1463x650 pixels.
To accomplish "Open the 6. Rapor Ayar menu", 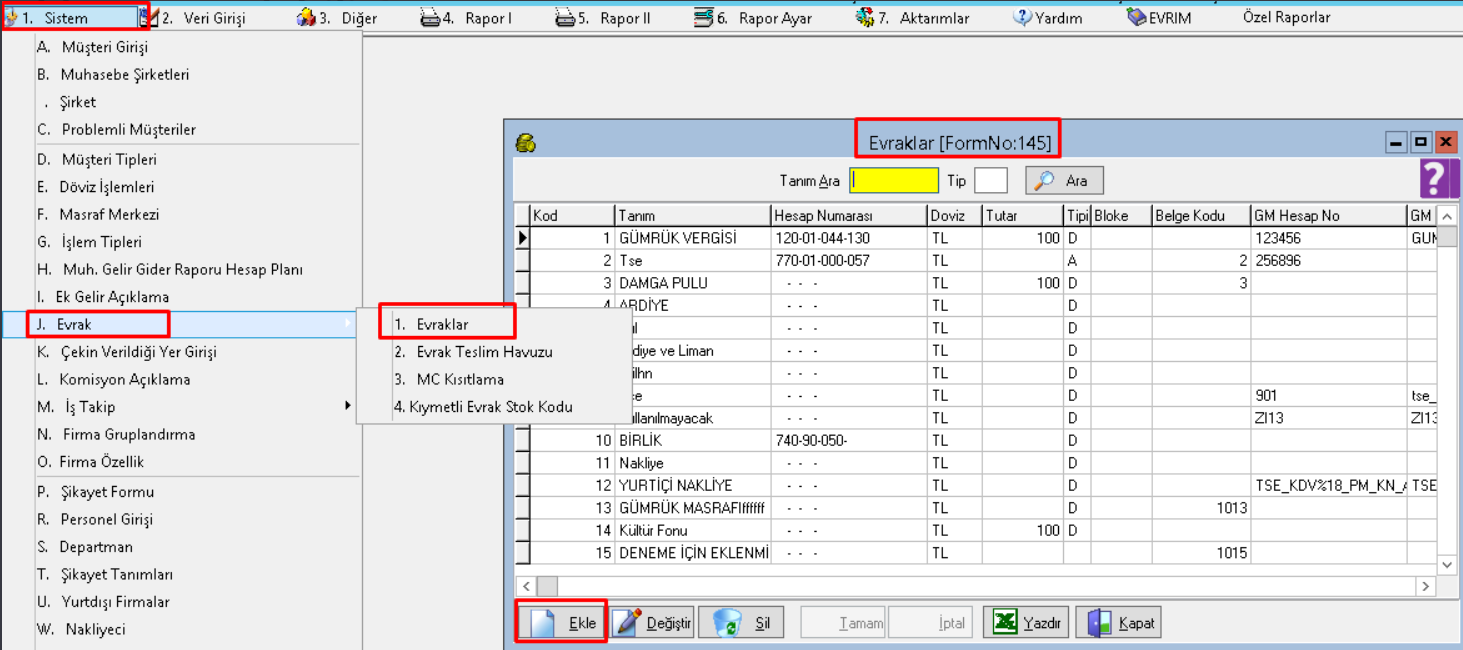I will [x=752, y=18].
